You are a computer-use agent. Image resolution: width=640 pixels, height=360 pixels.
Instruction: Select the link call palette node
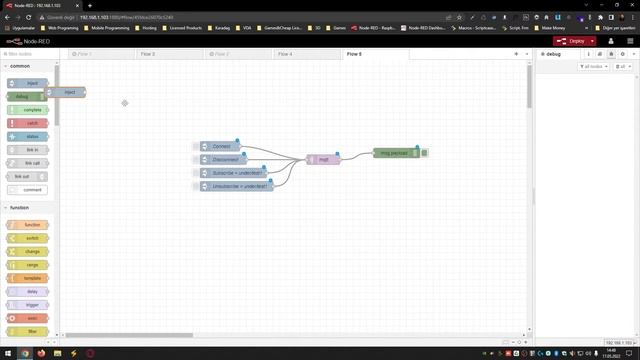[27, 163]
